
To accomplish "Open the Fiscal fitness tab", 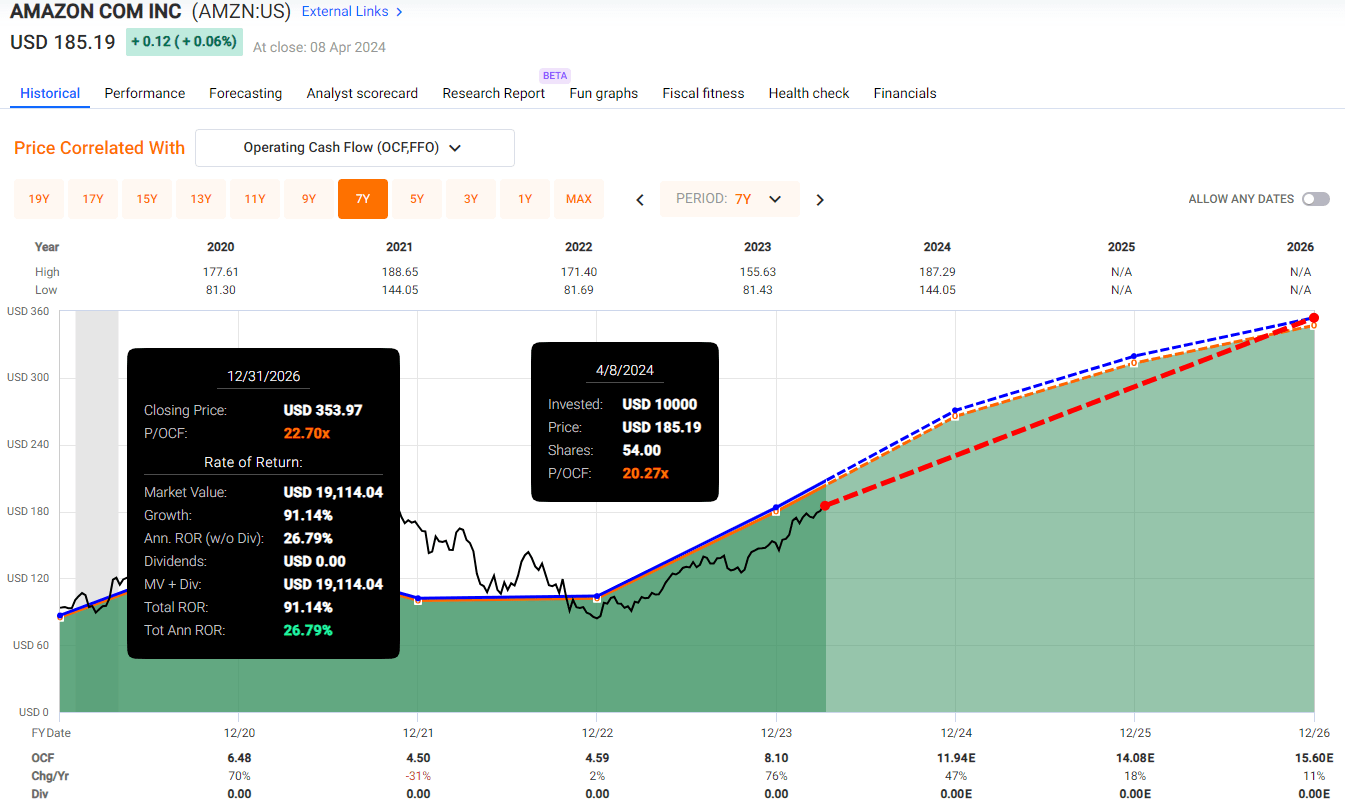I will [x=703, y=93].
